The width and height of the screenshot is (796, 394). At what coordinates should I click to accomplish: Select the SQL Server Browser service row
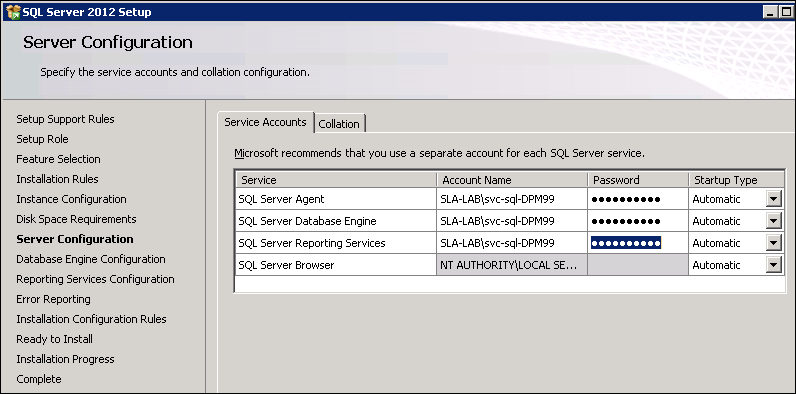pos(509,265)
